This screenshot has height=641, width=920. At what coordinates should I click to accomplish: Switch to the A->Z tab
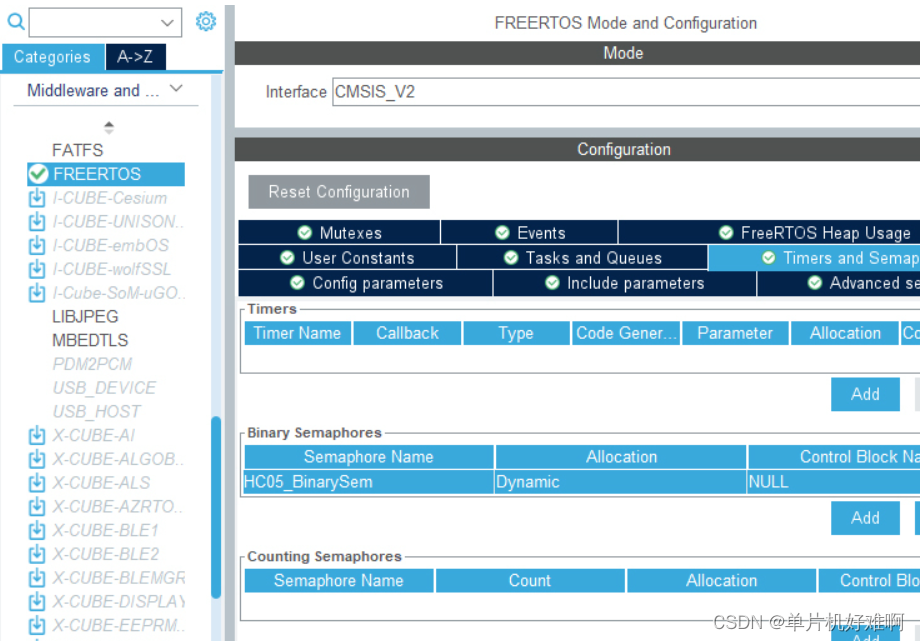136,57
